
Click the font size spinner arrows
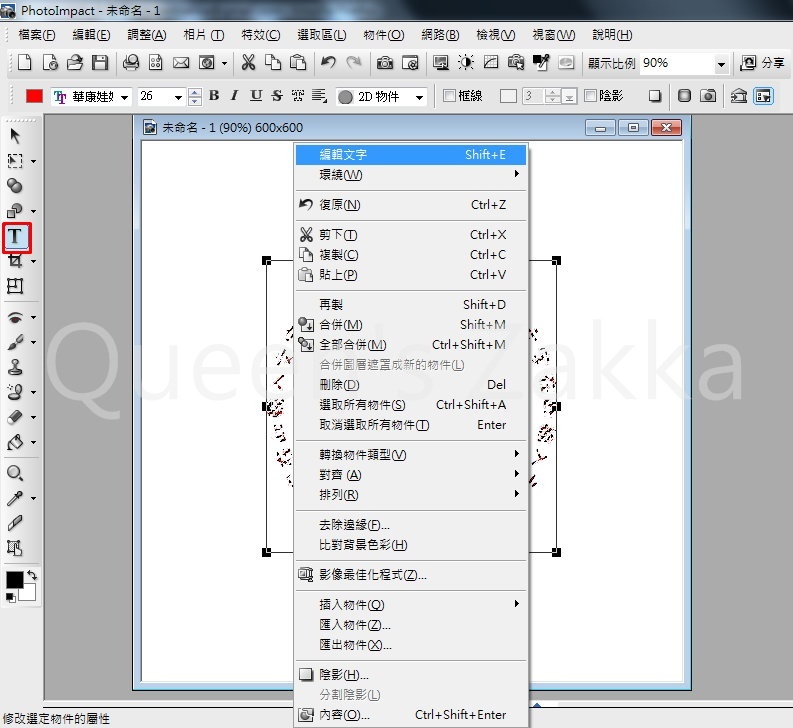coord(195,96)
